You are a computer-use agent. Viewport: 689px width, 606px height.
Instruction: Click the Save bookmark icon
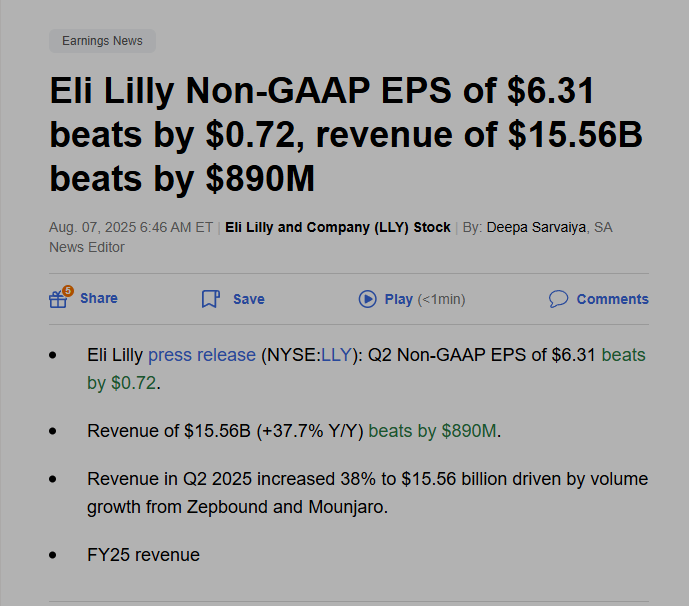pos(210,299)
